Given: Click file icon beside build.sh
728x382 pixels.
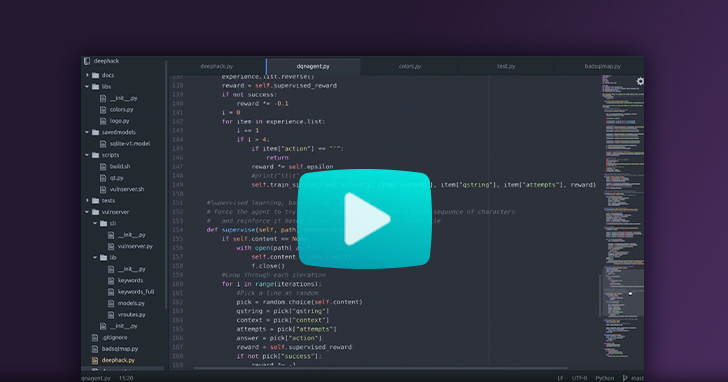Looking at the screenshot, I should [x=103, y=166].
